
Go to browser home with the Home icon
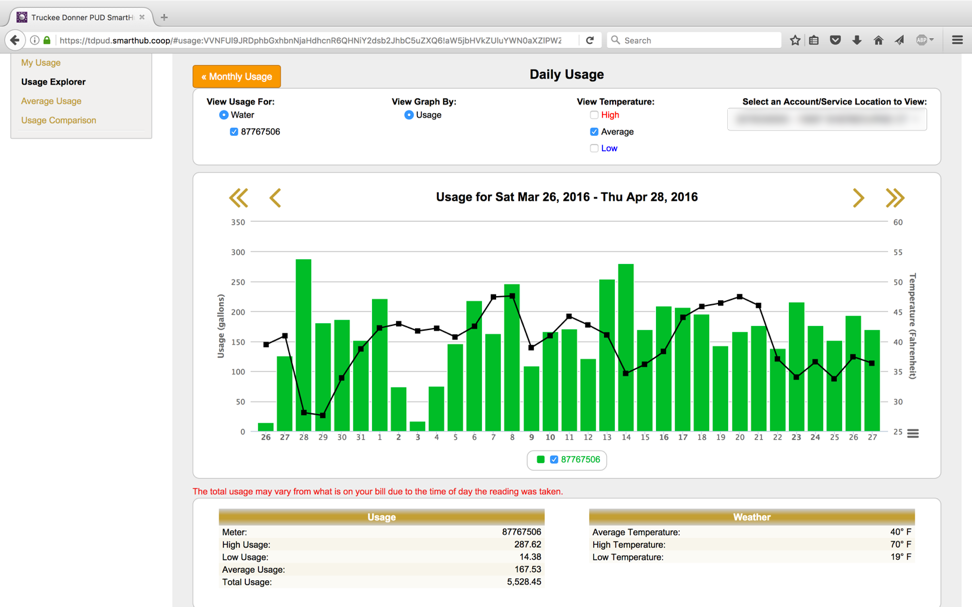pyautogui.click(x=877, y=40)
